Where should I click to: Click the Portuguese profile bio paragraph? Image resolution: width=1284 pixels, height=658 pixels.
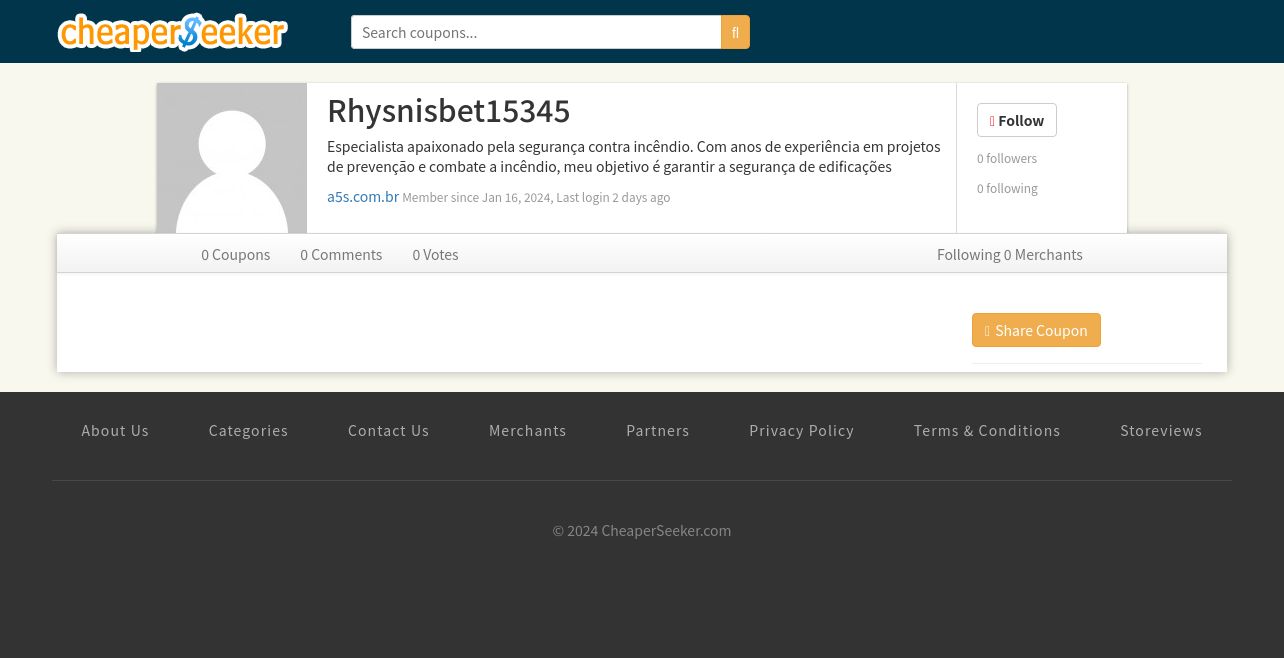634,156
